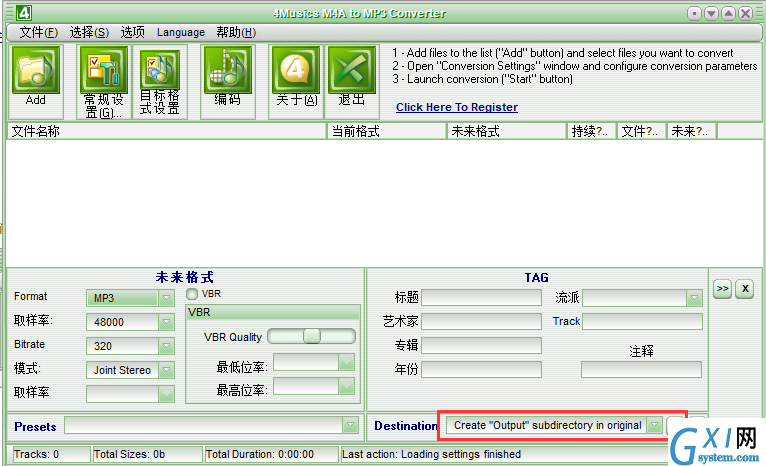Click the Total Sizes: 0b status text
Image resolution: width=766 pixels, height=466 pixels.
129,454
